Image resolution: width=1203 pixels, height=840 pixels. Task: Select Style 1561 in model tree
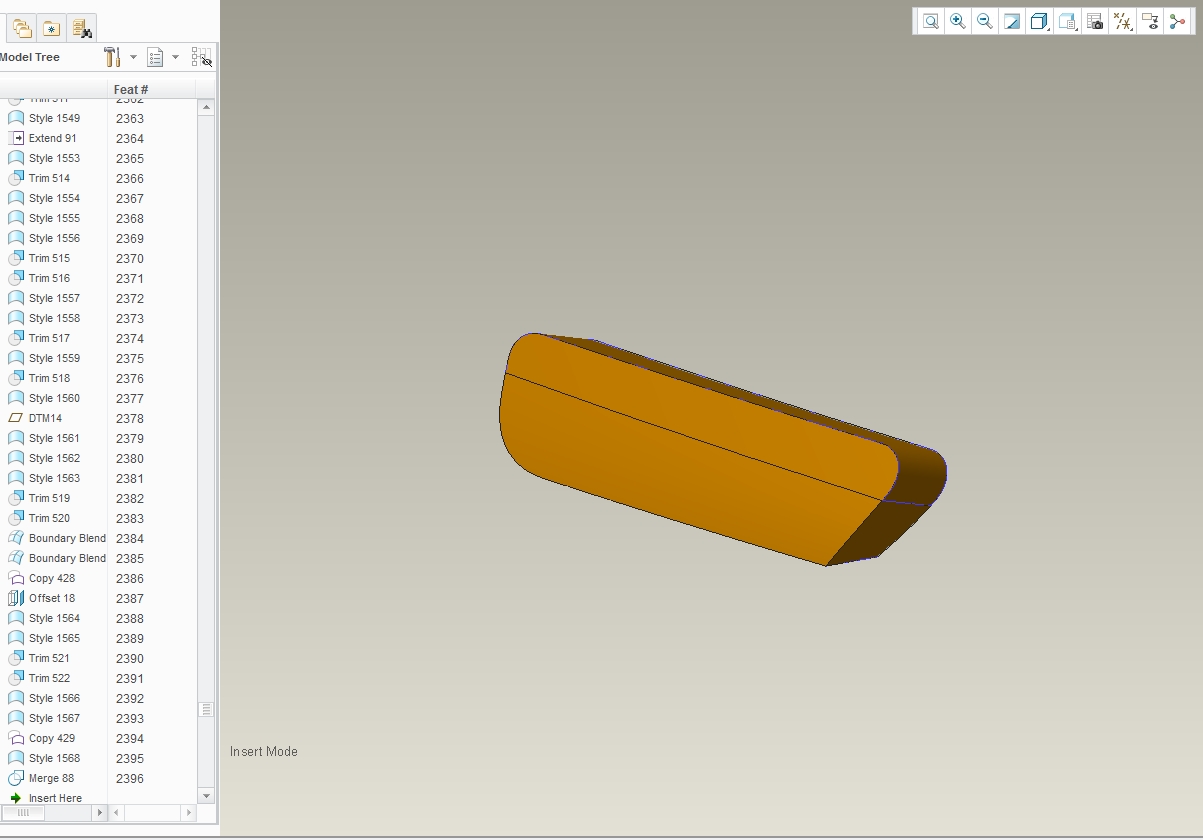tap(54, 438)
